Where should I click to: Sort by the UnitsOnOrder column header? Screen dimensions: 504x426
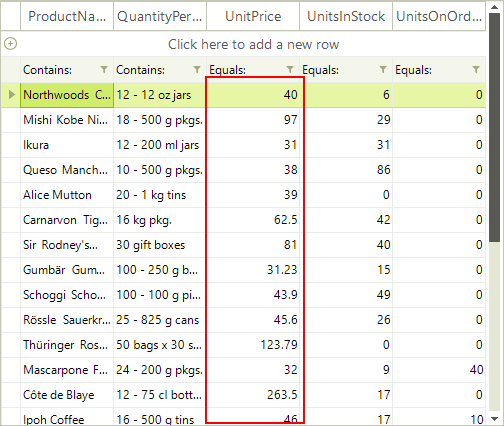tap(439, 16)
